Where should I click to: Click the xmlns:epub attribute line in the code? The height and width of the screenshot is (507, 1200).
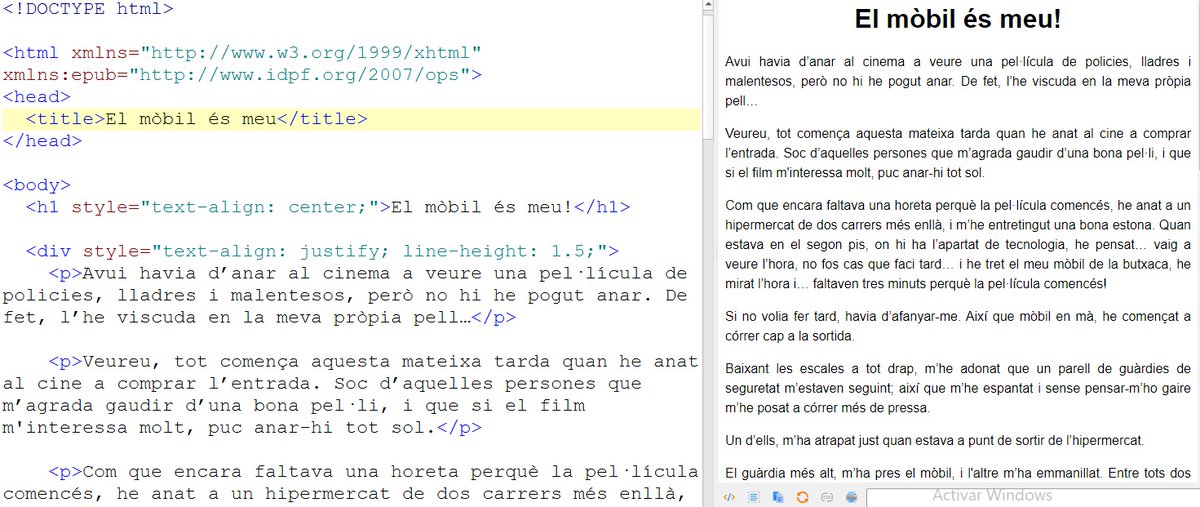243,75
